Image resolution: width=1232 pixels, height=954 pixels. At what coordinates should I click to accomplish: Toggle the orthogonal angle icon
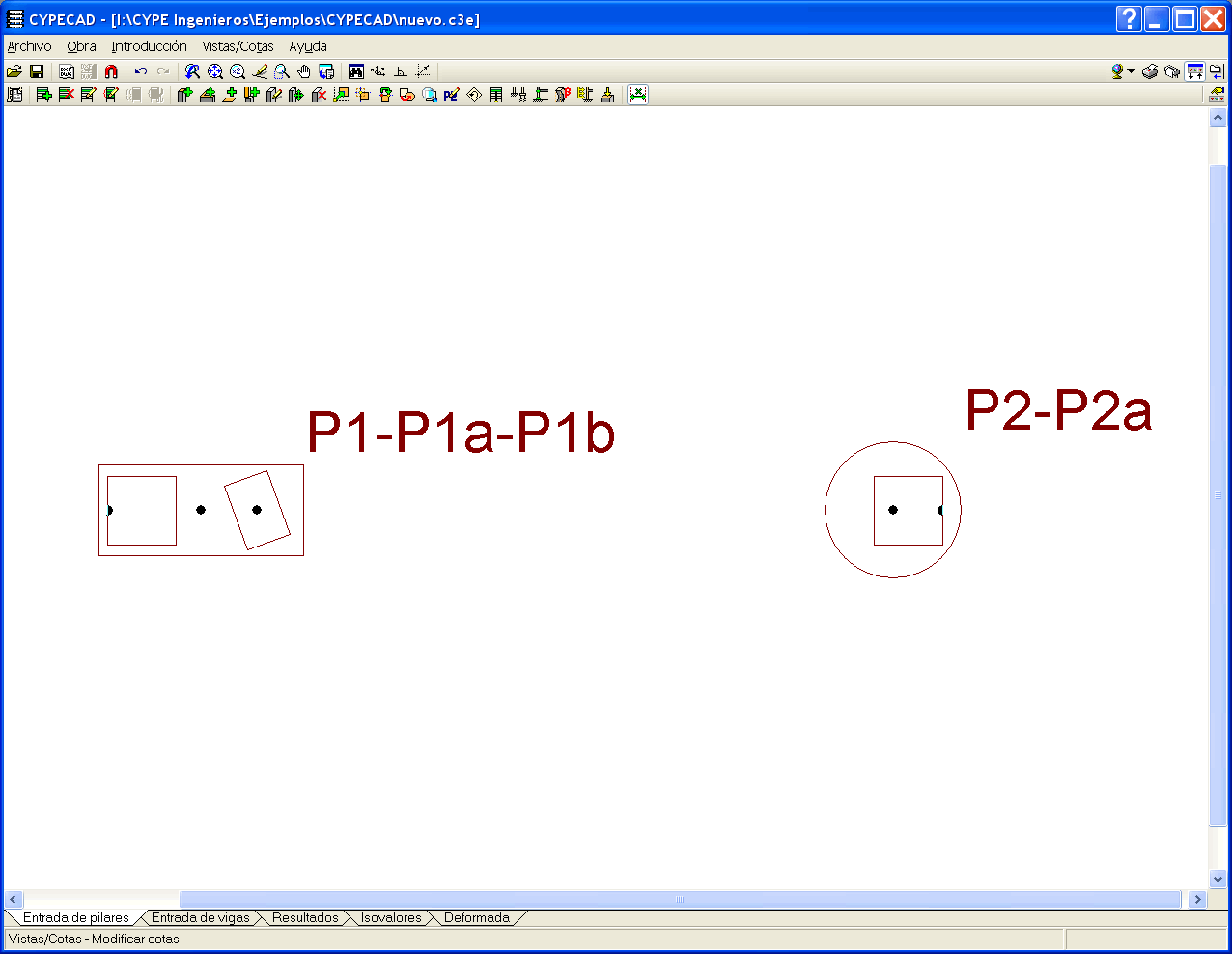pos(401,71)
